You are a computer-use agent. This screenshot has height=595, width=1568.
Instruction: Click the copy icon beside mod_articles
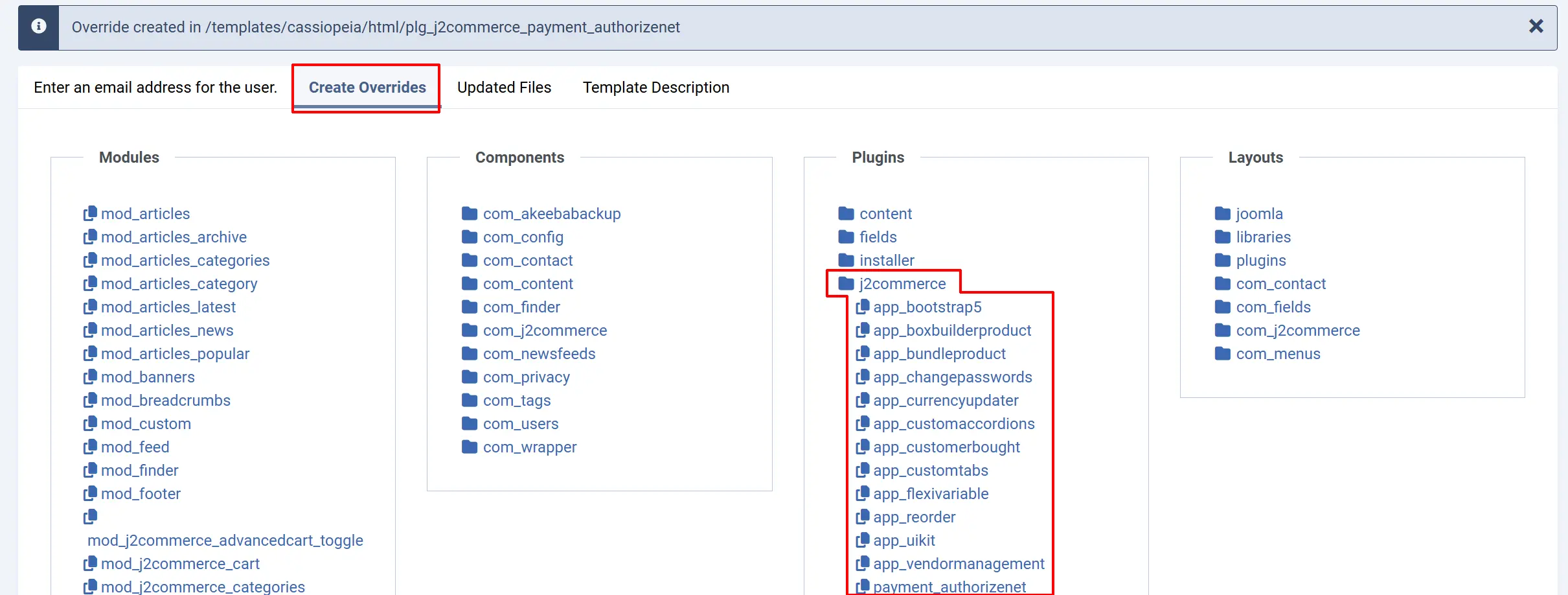pyautogui.click(x=90, y=213)
